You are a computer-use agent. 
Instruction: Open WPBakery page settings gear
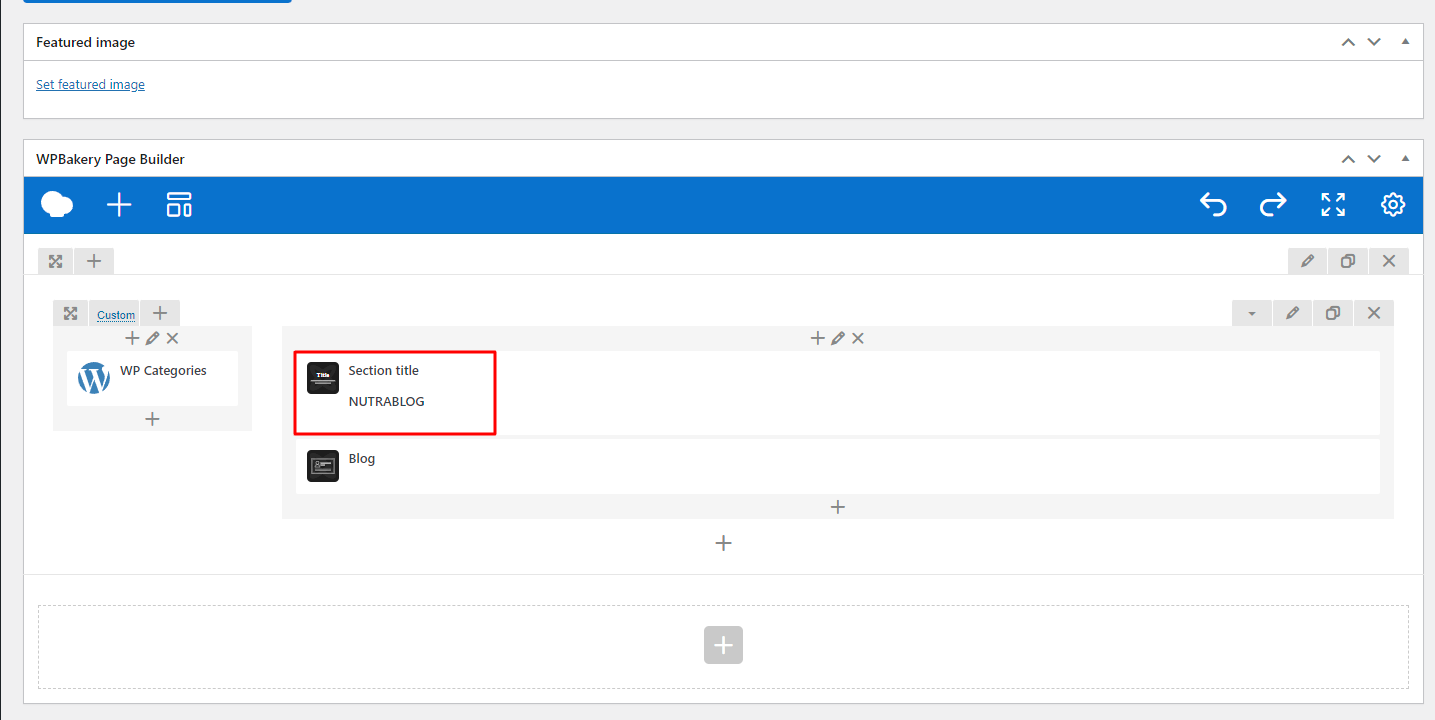1393,205
